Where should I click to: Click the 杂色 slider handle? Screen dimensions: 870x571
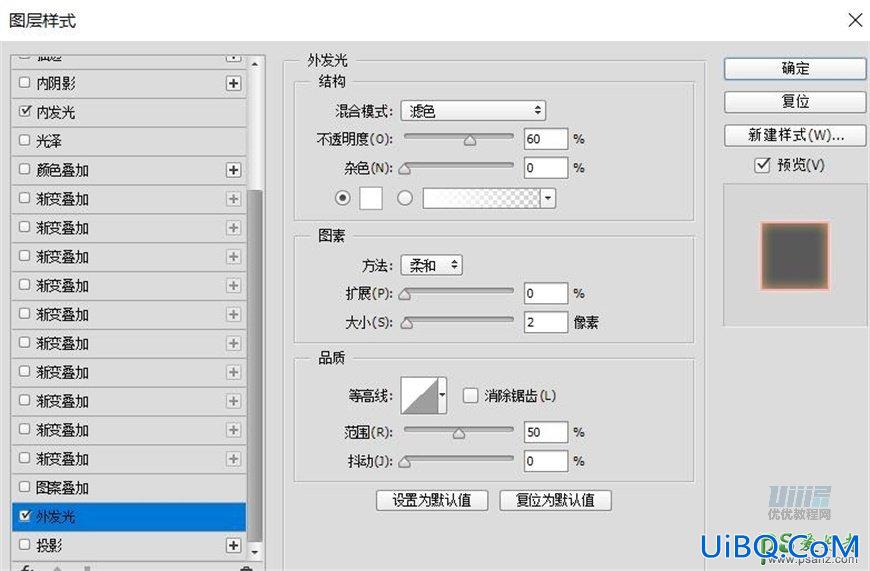(x=405, y=169)
